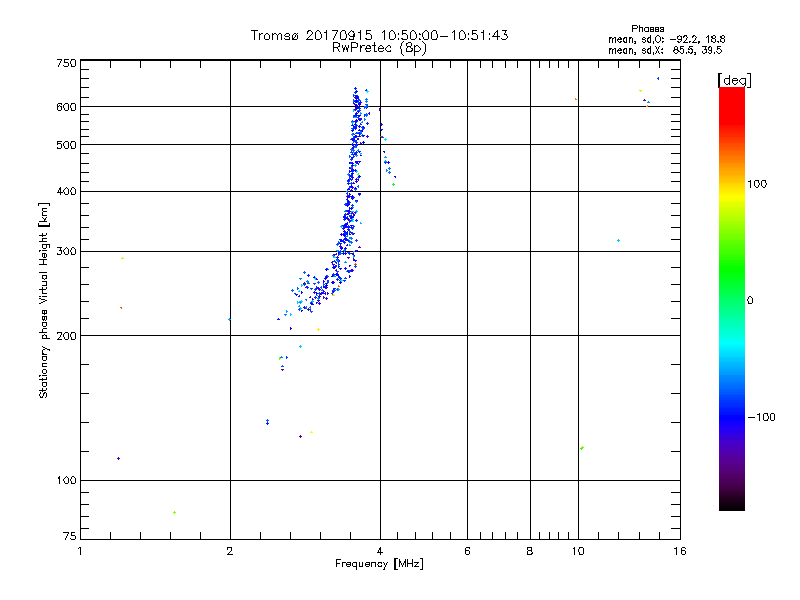The image size is (800, 600).
Task: Click the "[deg]" colorbar unit label
Action: pyautogui.click(x=734, y=80)
